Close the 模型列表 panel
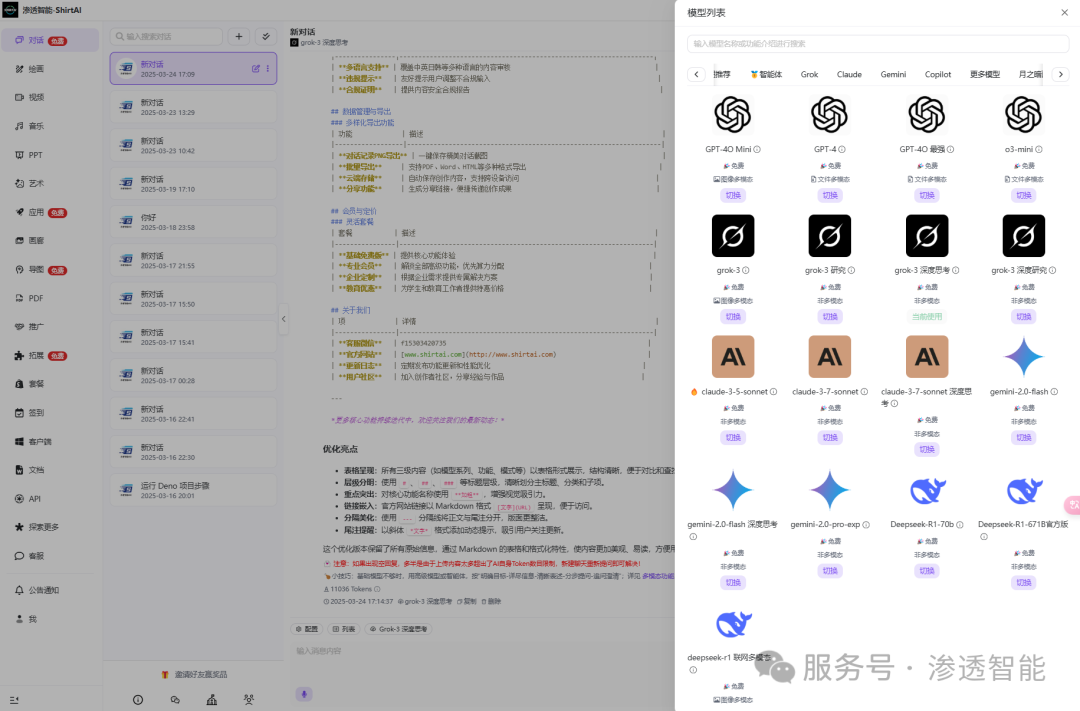 coord(1065,12)
